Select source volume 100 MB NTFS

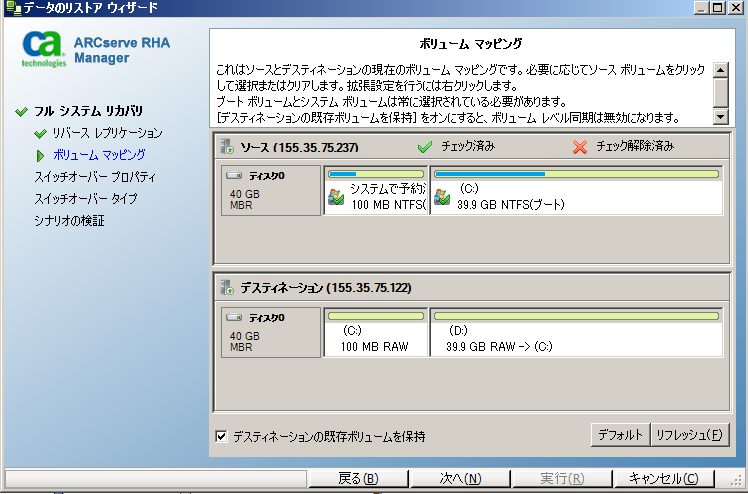376,190
